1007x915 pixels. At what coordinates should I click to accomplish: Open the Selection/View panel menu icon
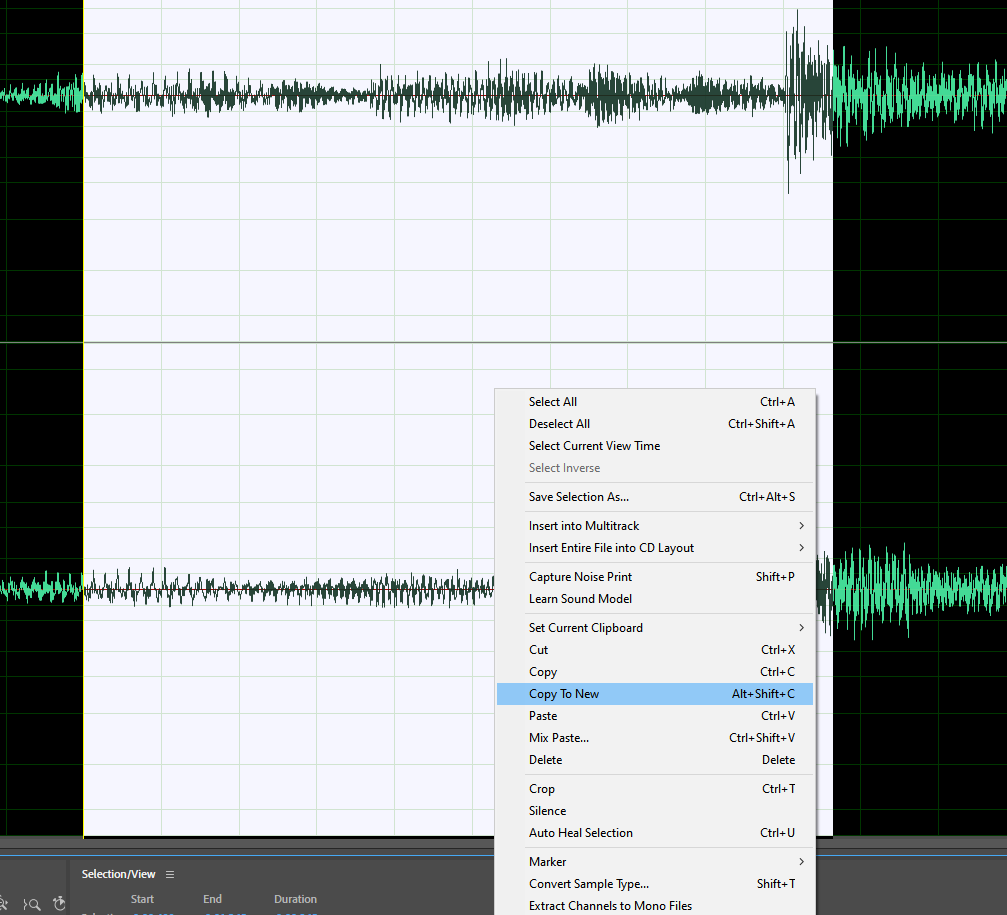tap(170, 874)
